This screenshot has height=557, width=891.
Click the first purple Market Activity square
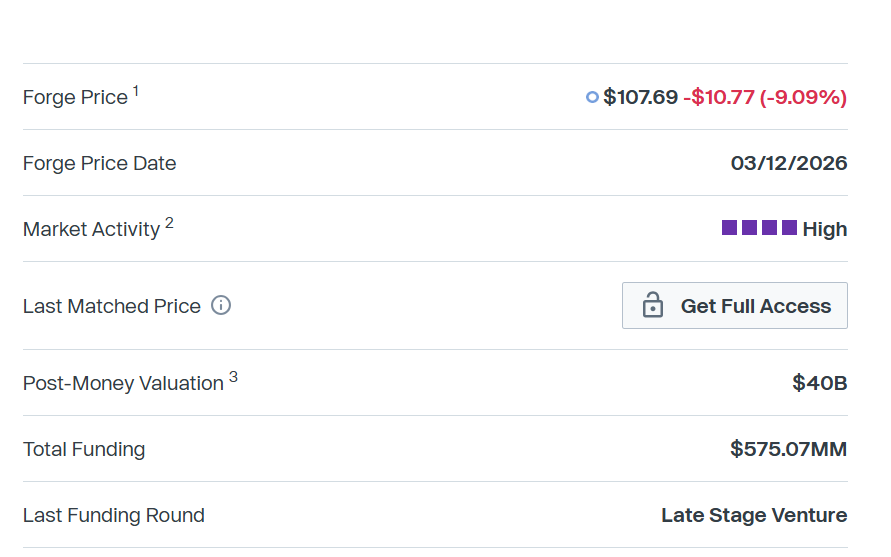coord(729,228)
